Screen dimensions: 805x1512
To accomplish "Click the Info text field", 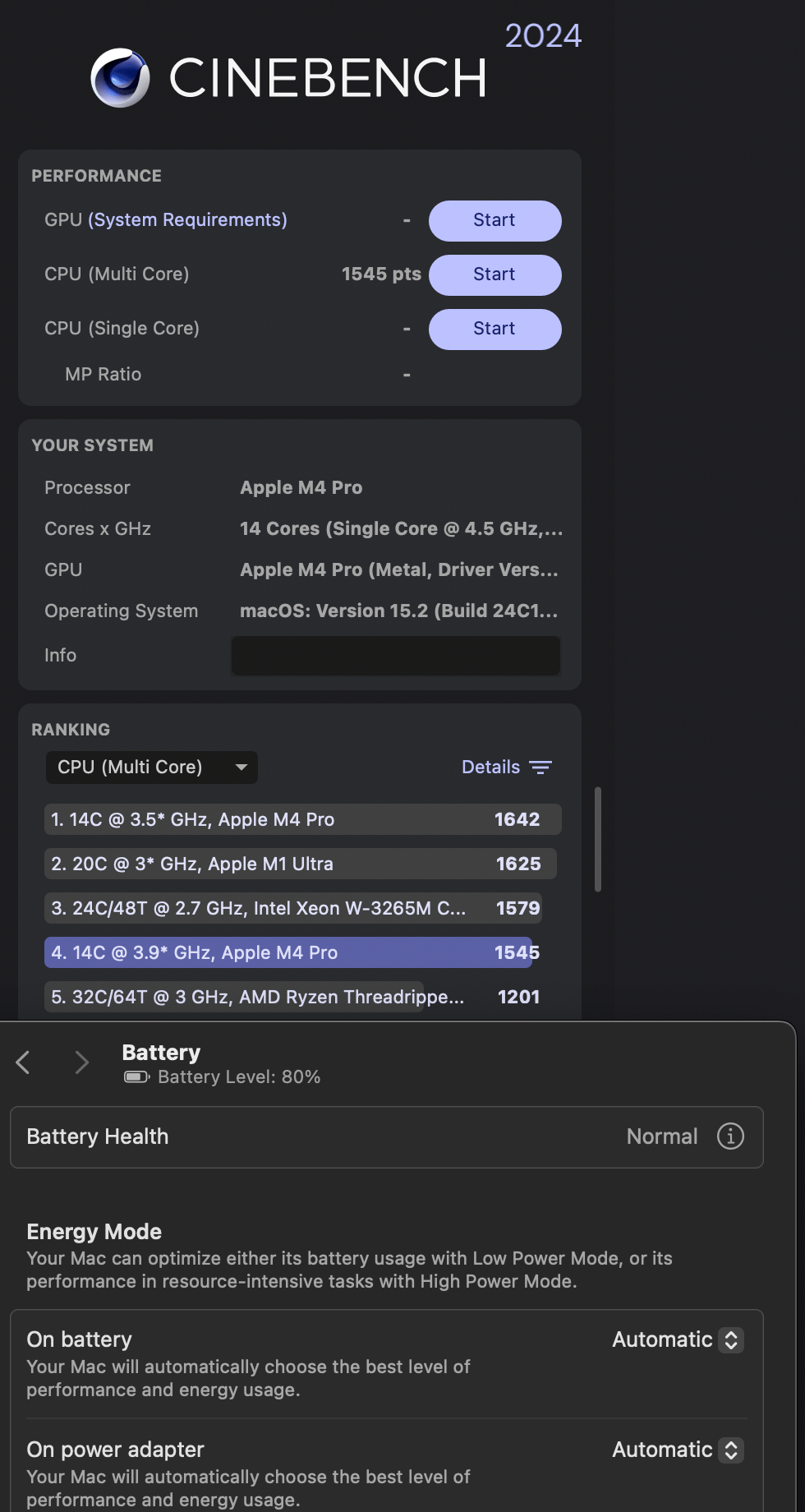I will (x=395, y=656).
